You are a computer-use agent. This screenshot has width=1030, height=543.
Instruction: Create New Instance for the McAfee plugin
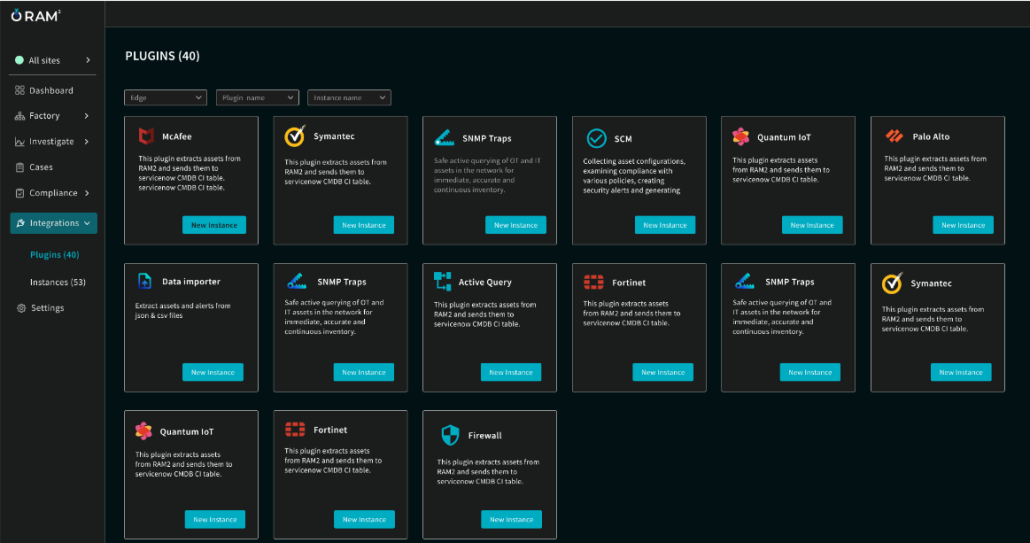pyautogui.click(x=214, y=225)
